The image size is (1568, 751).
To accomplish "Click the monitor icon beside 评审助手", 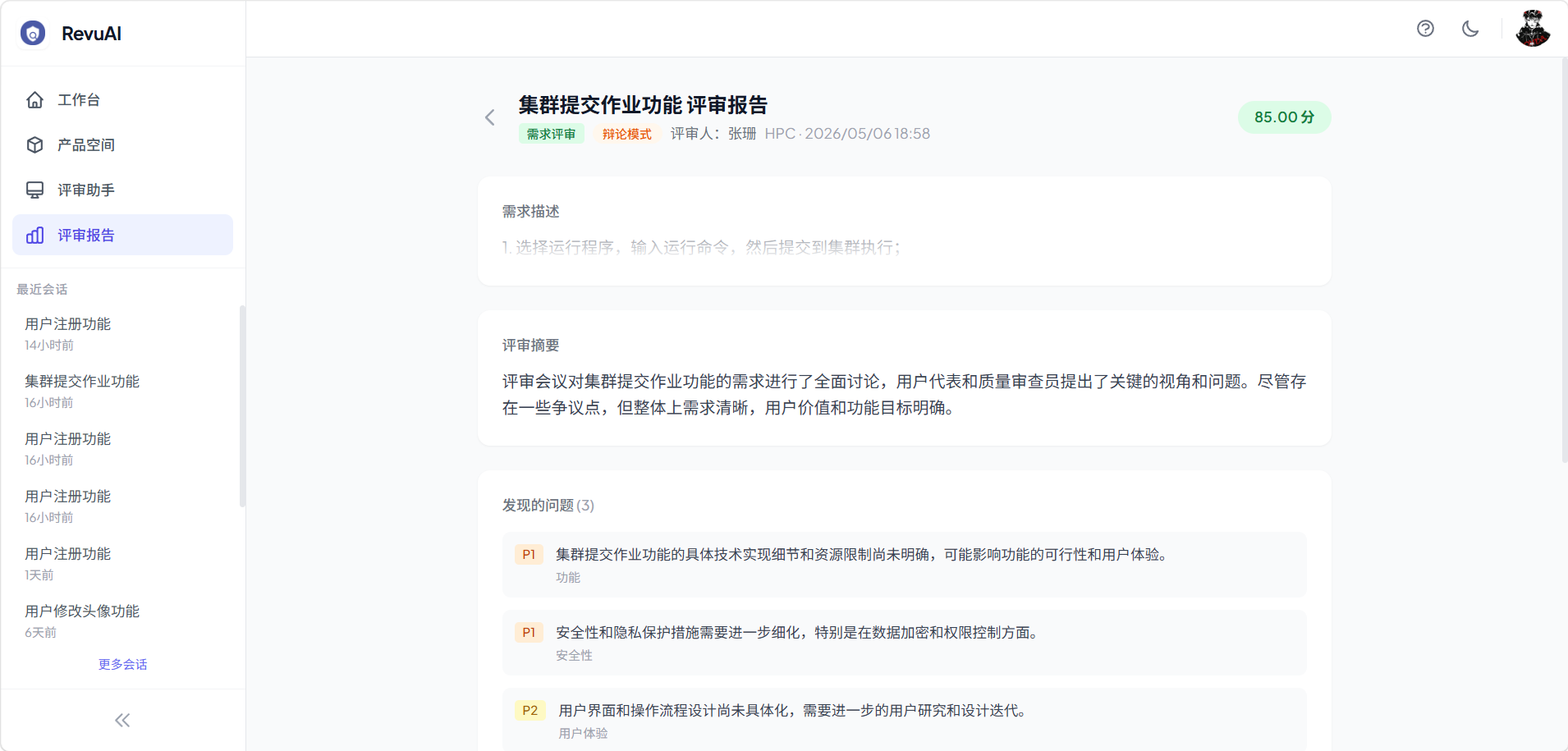I will (34, 190).
